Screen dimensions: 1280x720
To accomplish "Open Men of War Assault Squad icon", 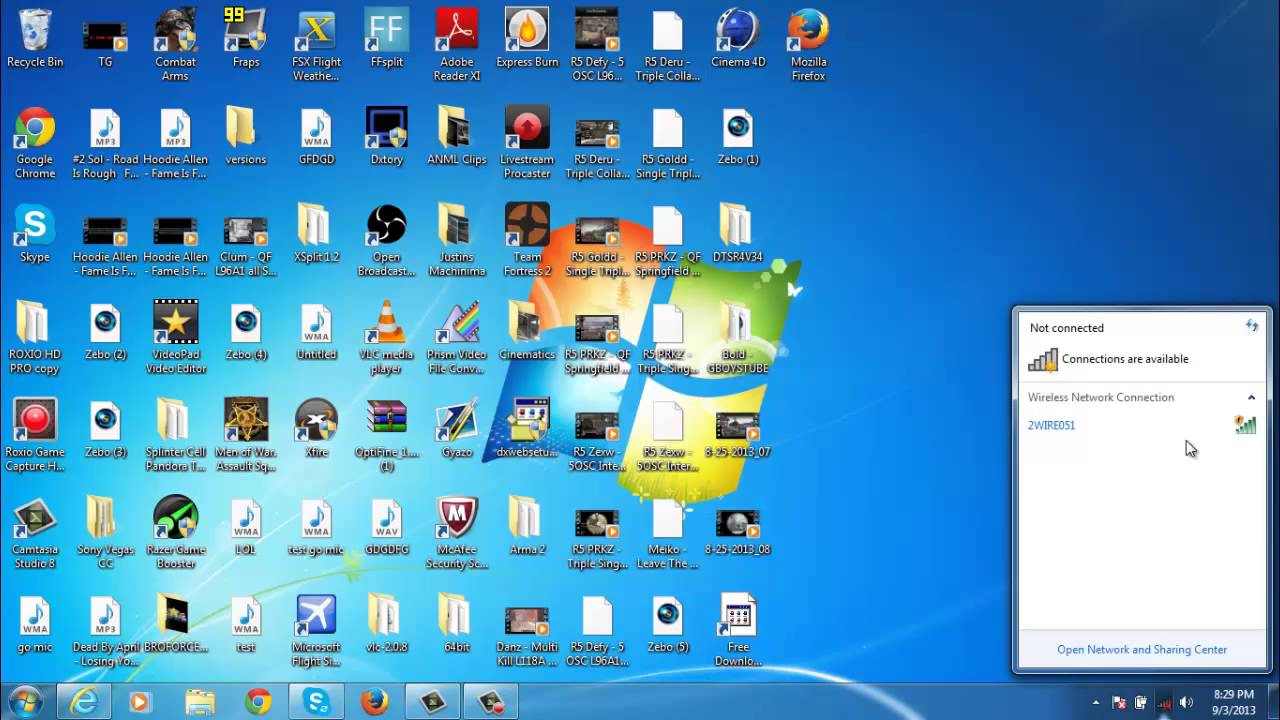I will [x=246, y=435].
